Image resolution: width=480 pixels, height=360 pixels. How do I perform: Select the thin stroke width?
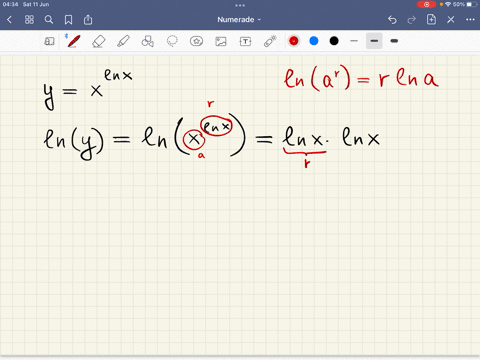point(354,41)
